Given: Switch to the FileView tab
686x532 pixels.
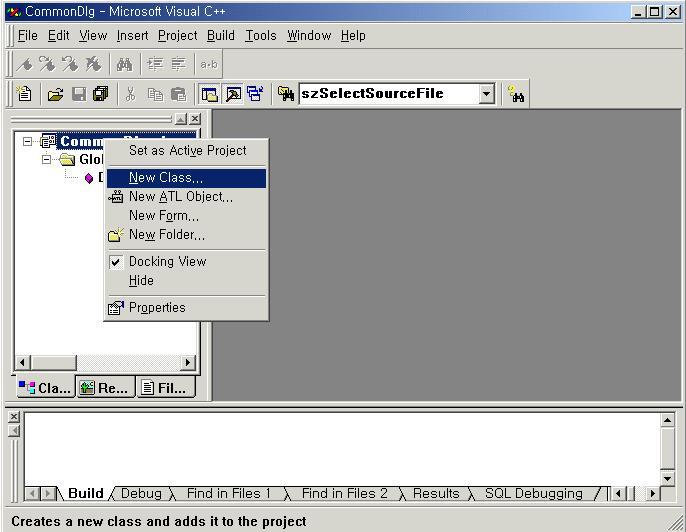Looking at the screenshot, I should click(165, 388).
